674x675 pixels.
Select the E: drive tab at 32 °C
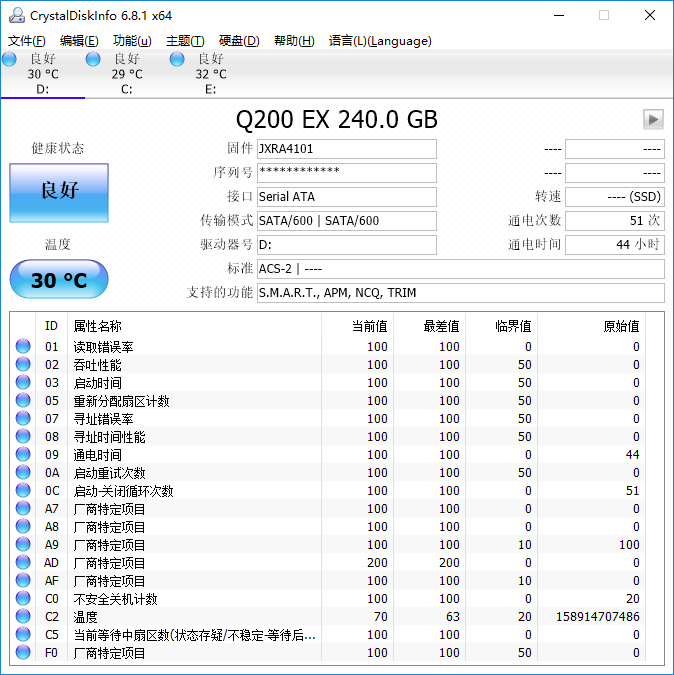click(x=210, y=74)
